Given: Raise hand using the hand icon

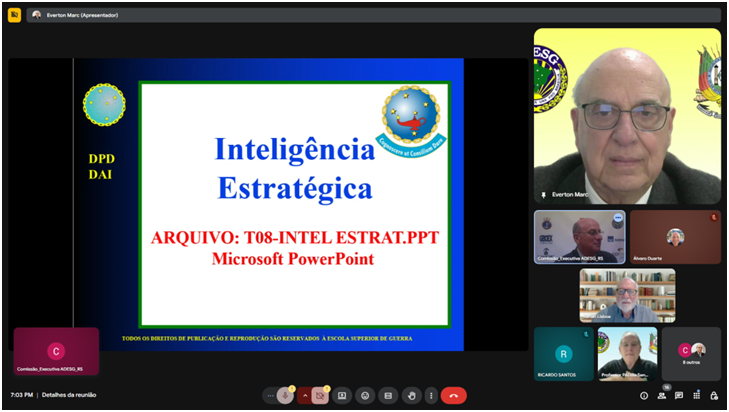Looking at the screenshot, I should click(411, 395).
